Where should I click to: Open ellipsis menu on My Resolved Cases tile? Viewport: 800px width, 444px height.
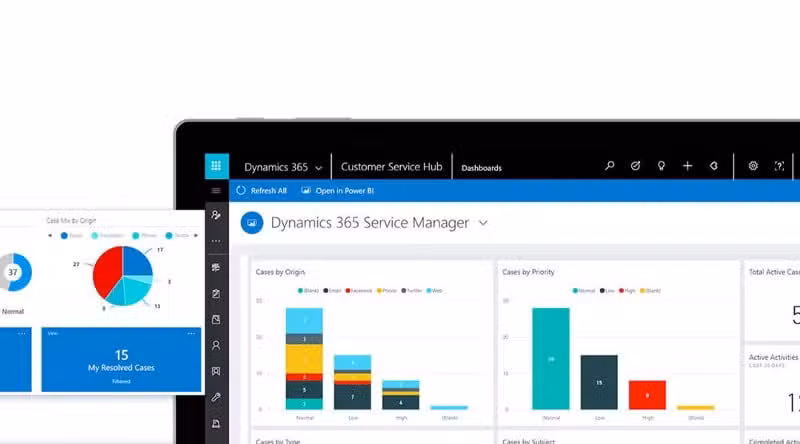point(191,334)
